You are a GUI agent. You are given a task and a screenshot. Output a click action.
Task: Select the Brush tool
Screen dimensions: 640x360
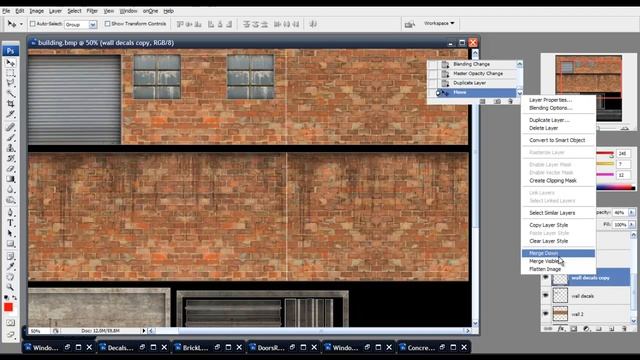11,138
